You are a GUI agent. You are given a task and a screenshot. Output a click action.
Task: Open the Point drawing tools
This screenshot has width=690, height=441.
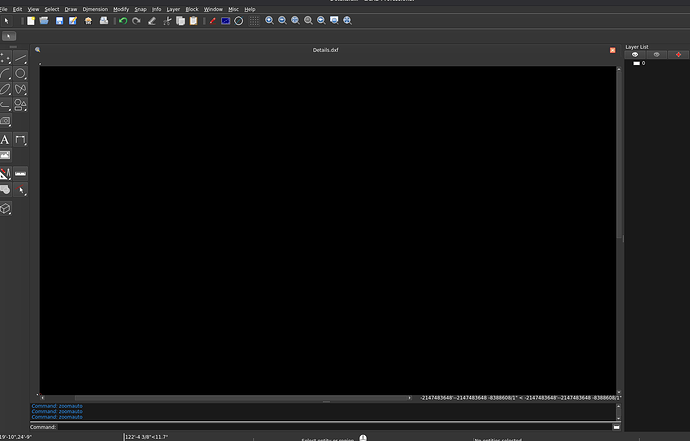tap(5, 58)
